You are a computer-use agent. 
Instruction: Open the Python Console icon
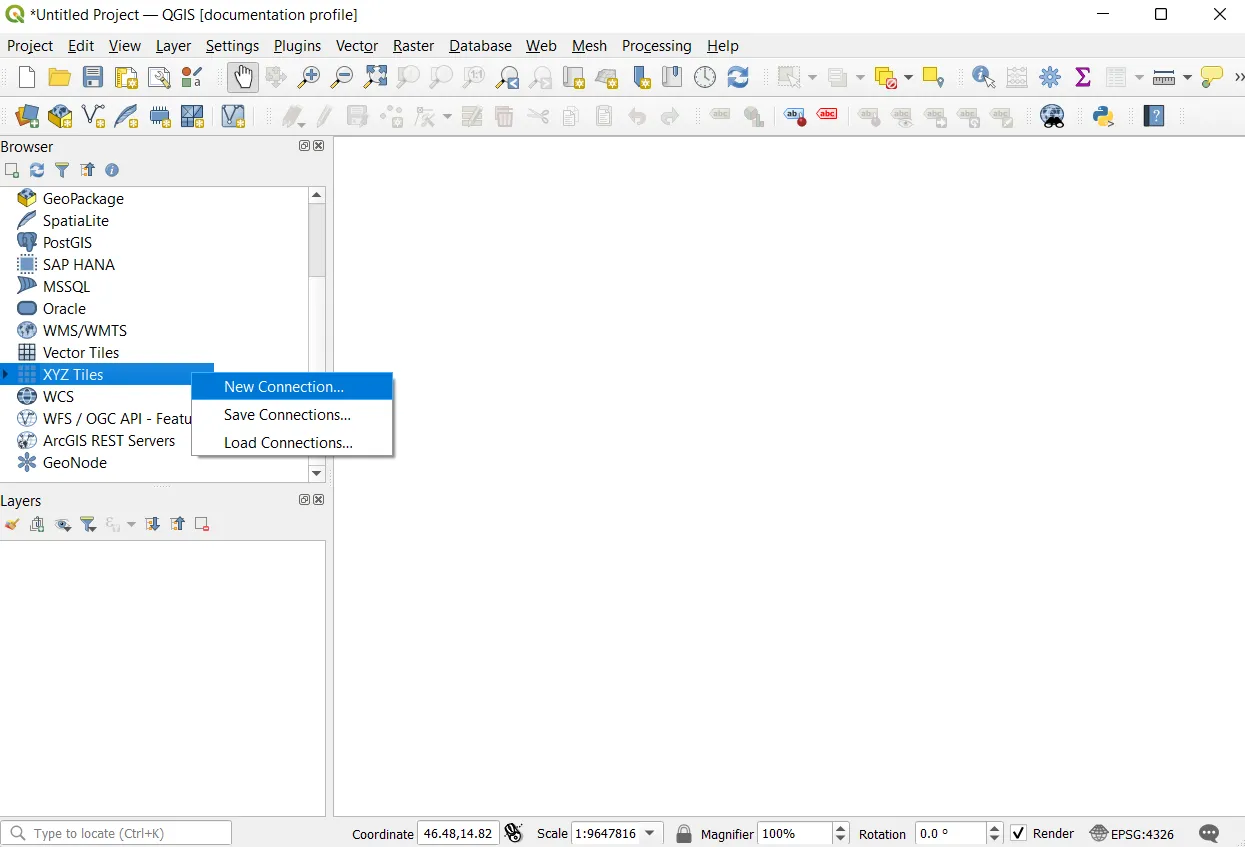pyautogui.click(x=1103, y=116)
